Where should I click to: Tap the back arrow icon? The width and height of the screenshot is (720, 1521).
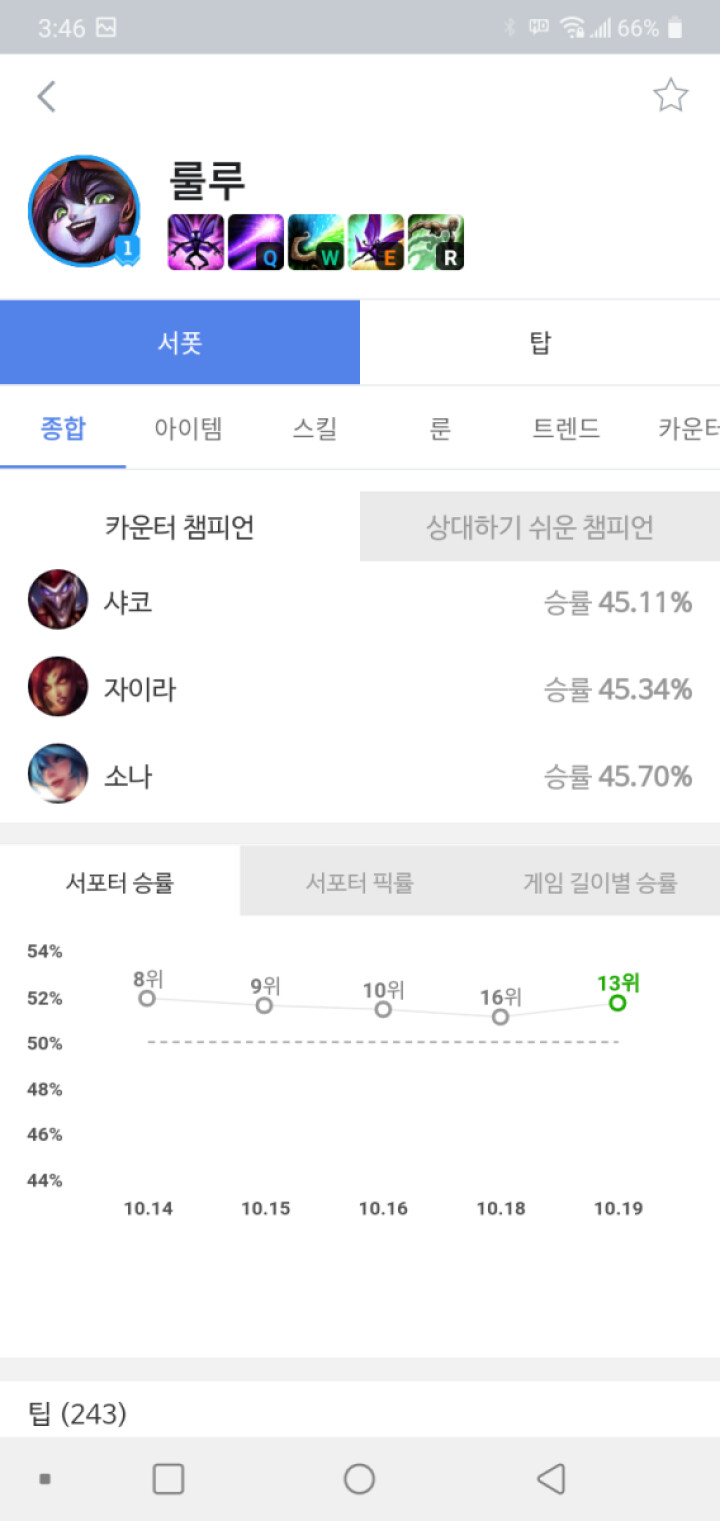(46, 97)
